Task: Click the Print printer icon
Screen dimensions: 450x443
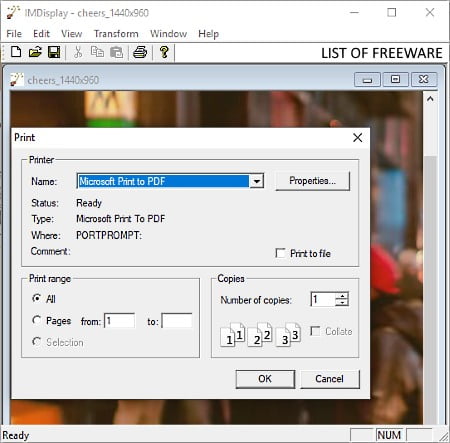Action: 140,52
